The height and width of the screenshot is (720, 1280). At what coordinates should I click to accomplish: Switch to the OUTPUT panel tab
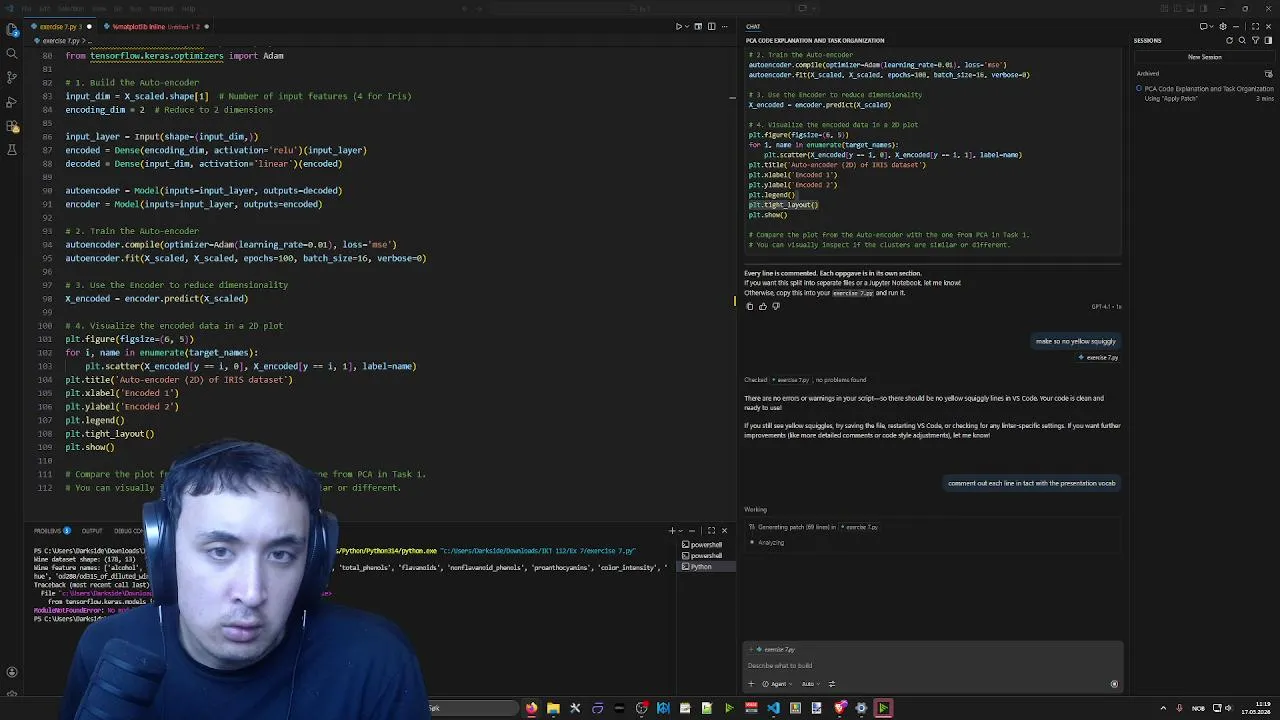[92, 531]
